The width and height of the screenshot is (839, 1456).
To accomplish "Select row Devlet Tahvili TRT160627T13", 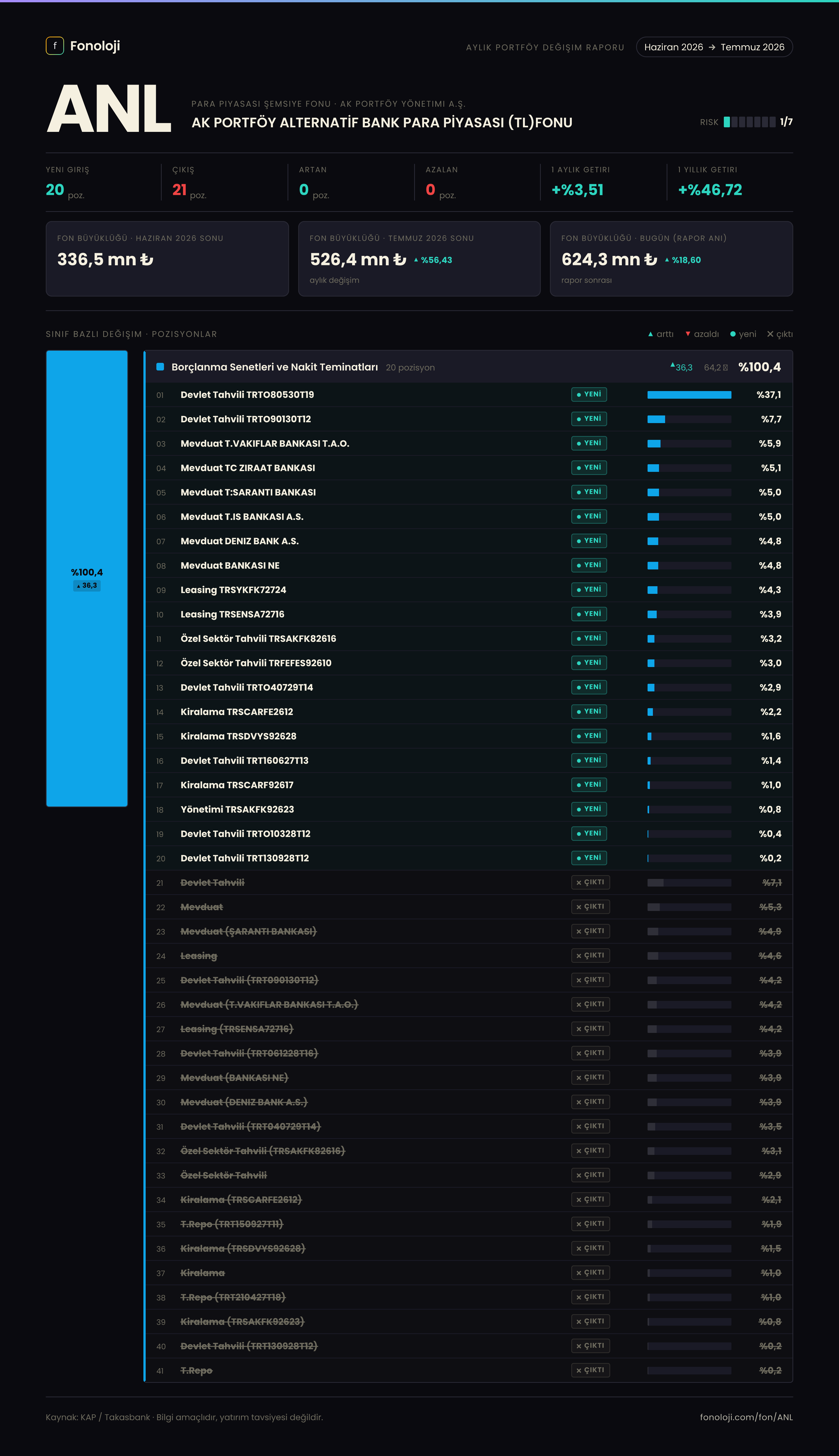I will [x=469, y=761].
